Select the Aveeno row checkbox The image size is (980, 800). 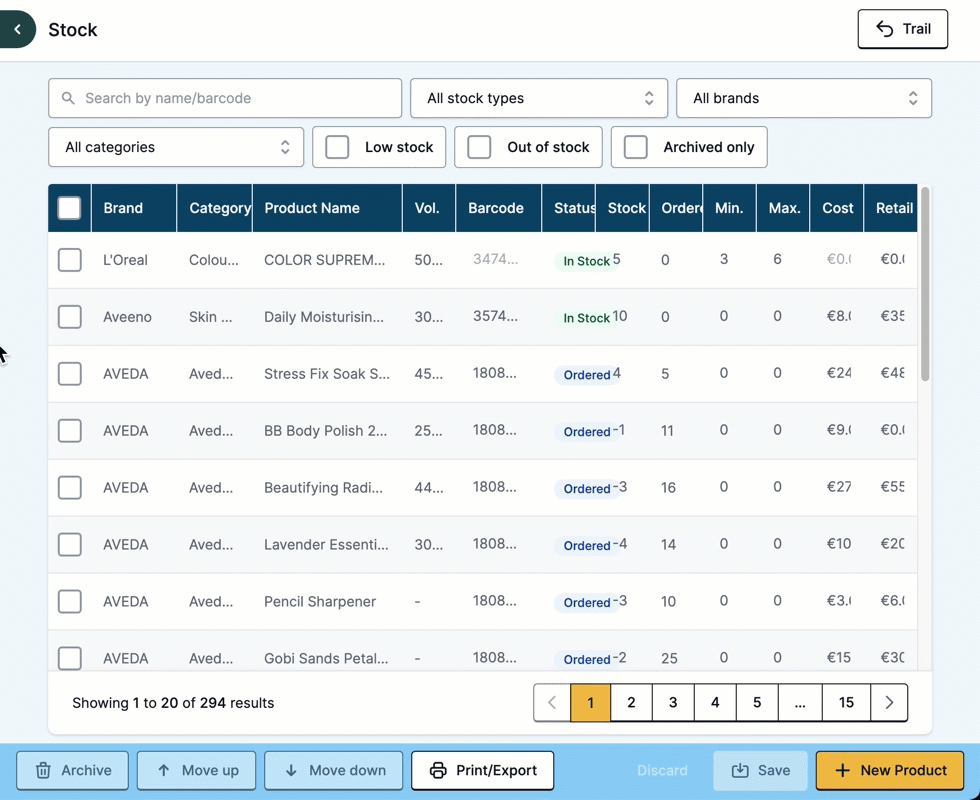pyautogui.click(x=69, y=317)
